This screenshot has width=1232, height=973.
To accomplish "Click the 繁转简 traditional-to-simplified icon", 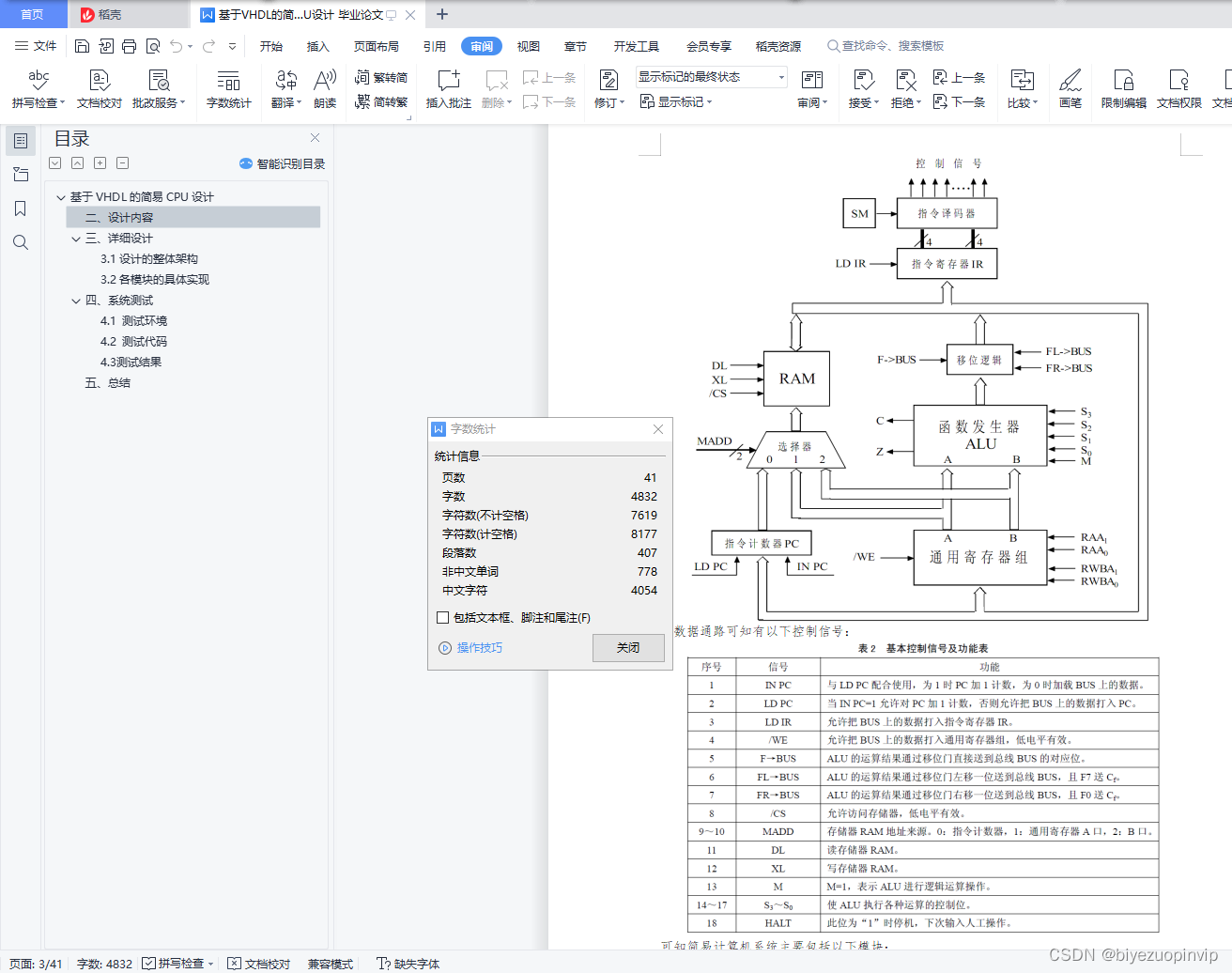I will pos(381,78).
